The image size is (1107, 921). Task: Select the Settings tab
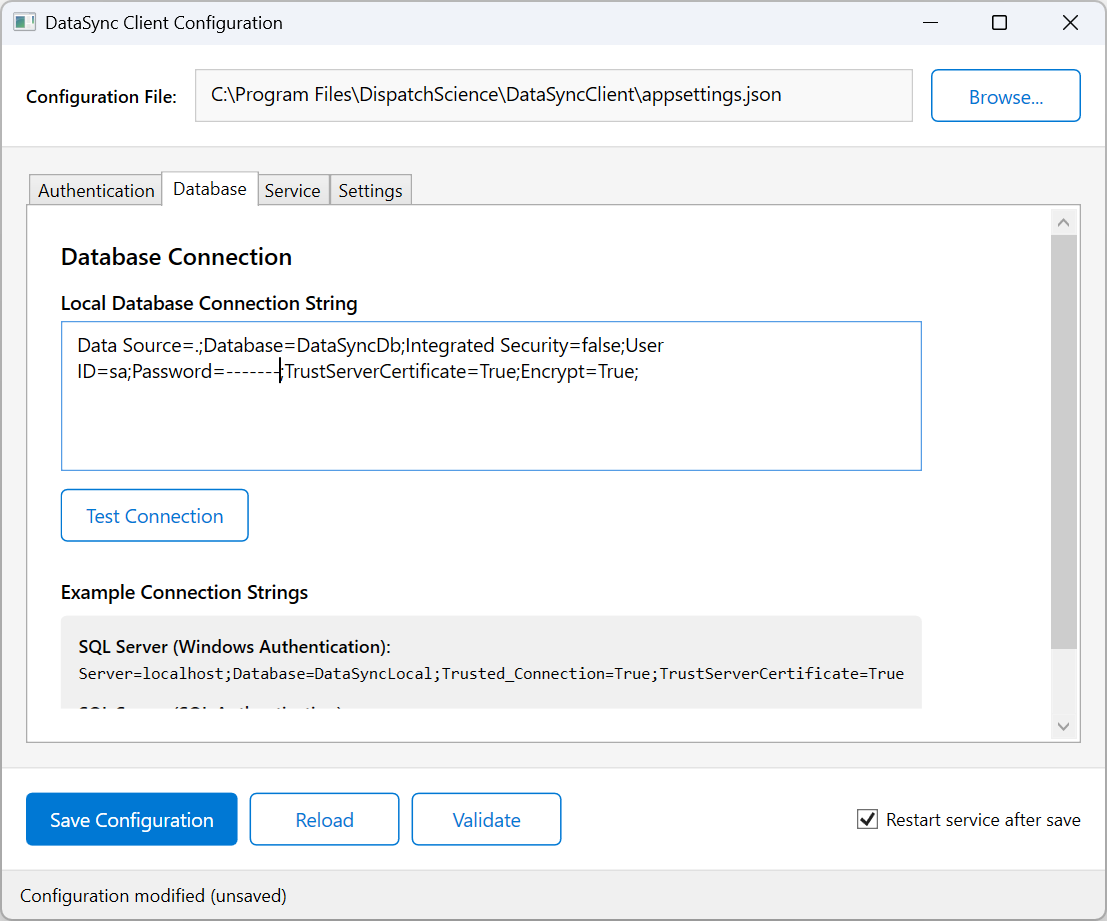point(370,190)
